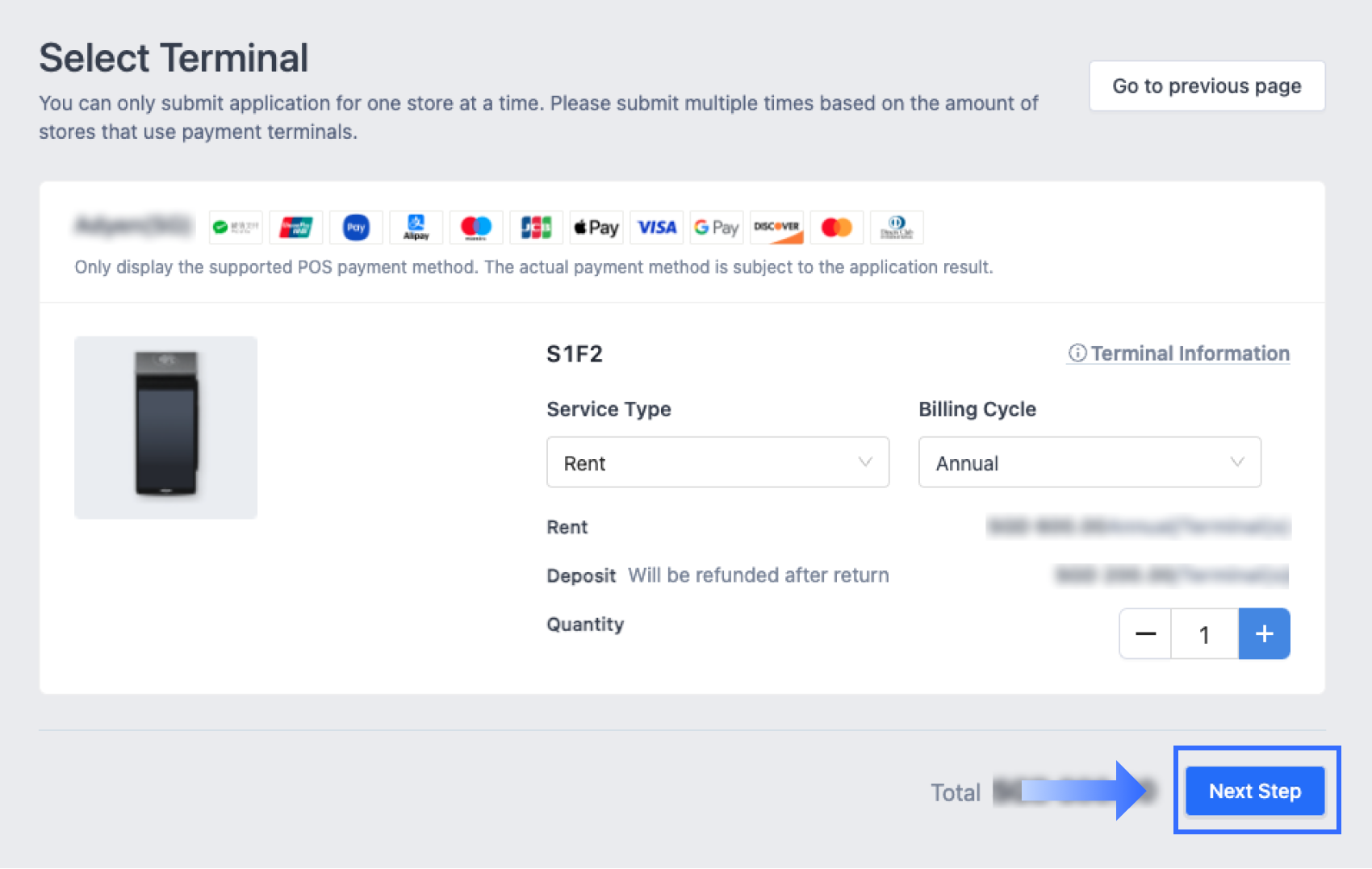1372x869 pixels.
Task: Click the Discover card icon
Action: click(x=777, y=228)
